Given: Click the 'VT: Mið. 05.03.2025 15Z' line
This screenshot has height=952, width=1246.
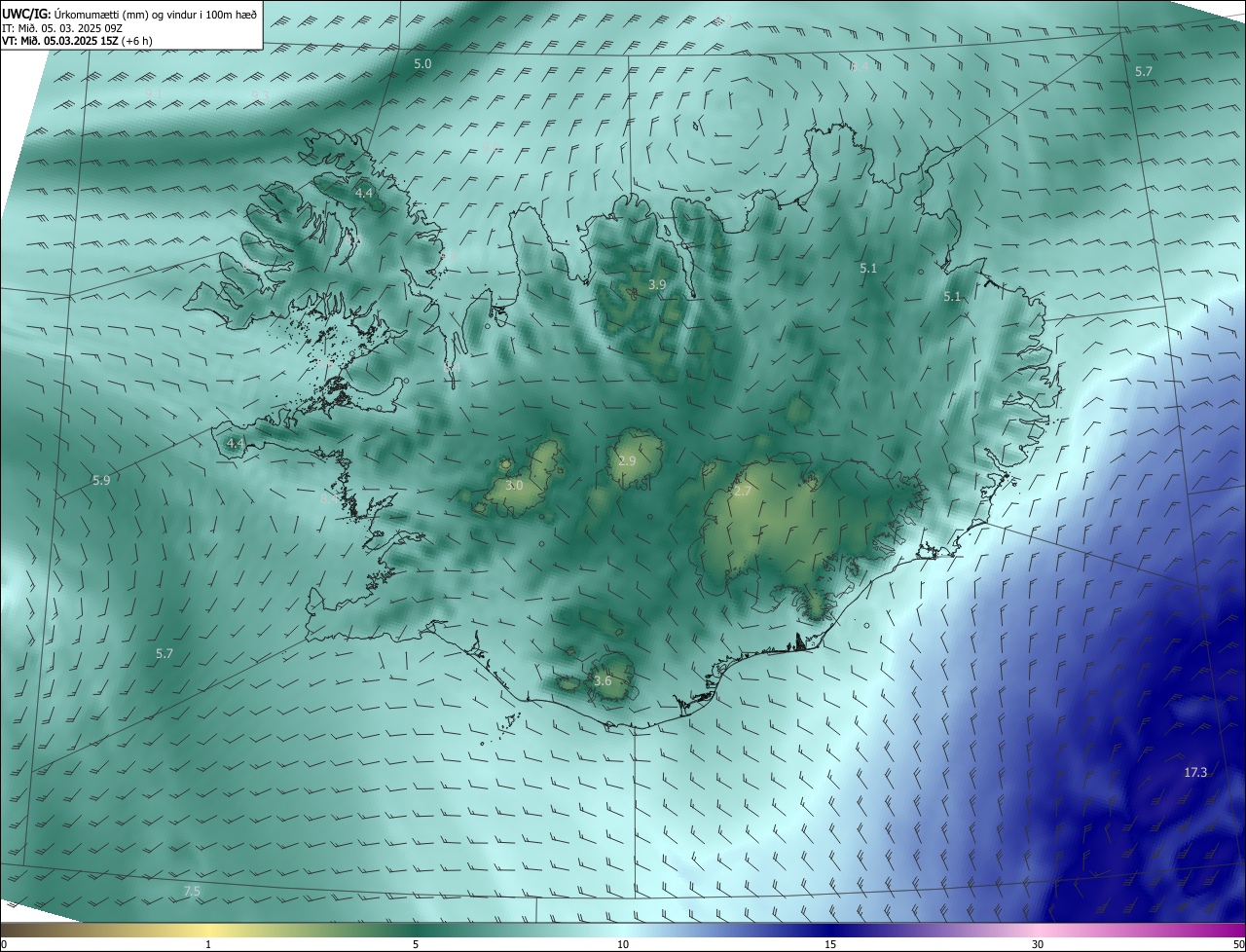Looking at the screenshot, I should pos(60,41).
